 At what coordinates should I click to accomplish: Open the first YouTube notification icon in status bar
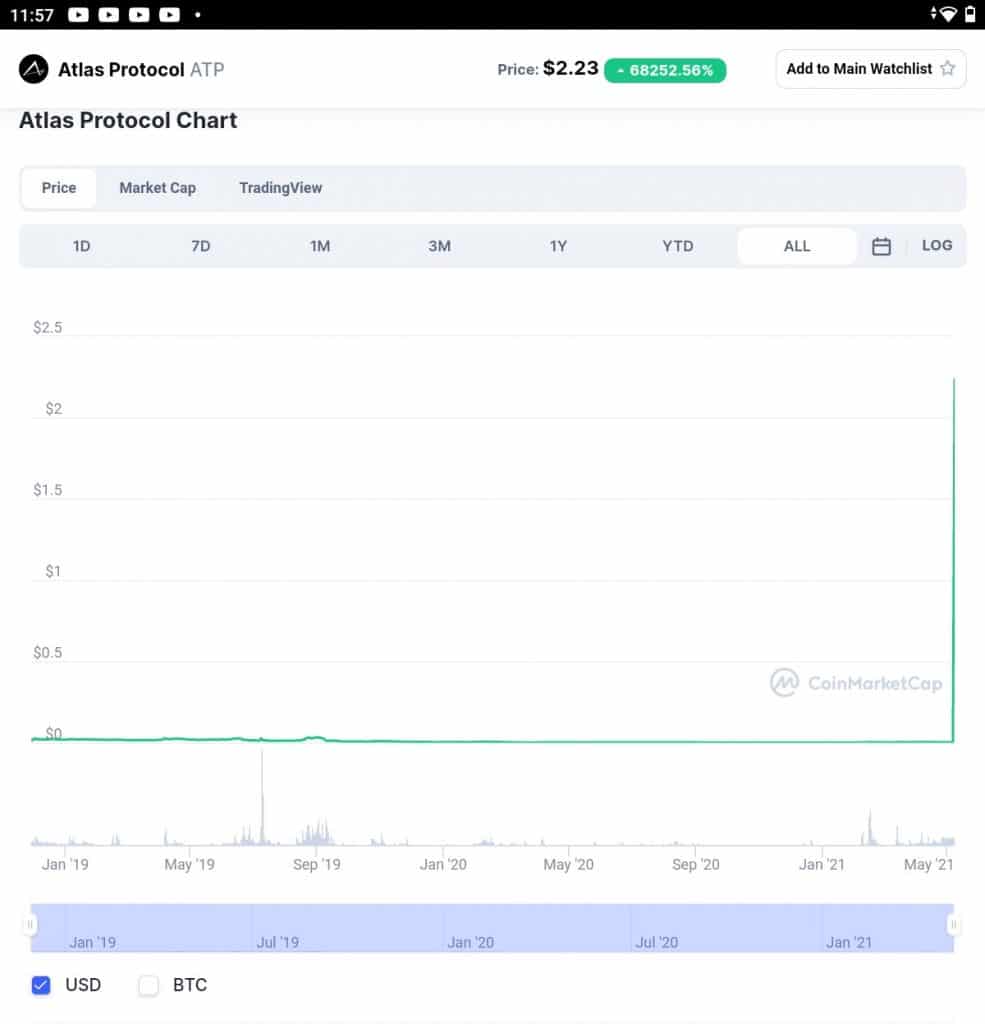78,14
